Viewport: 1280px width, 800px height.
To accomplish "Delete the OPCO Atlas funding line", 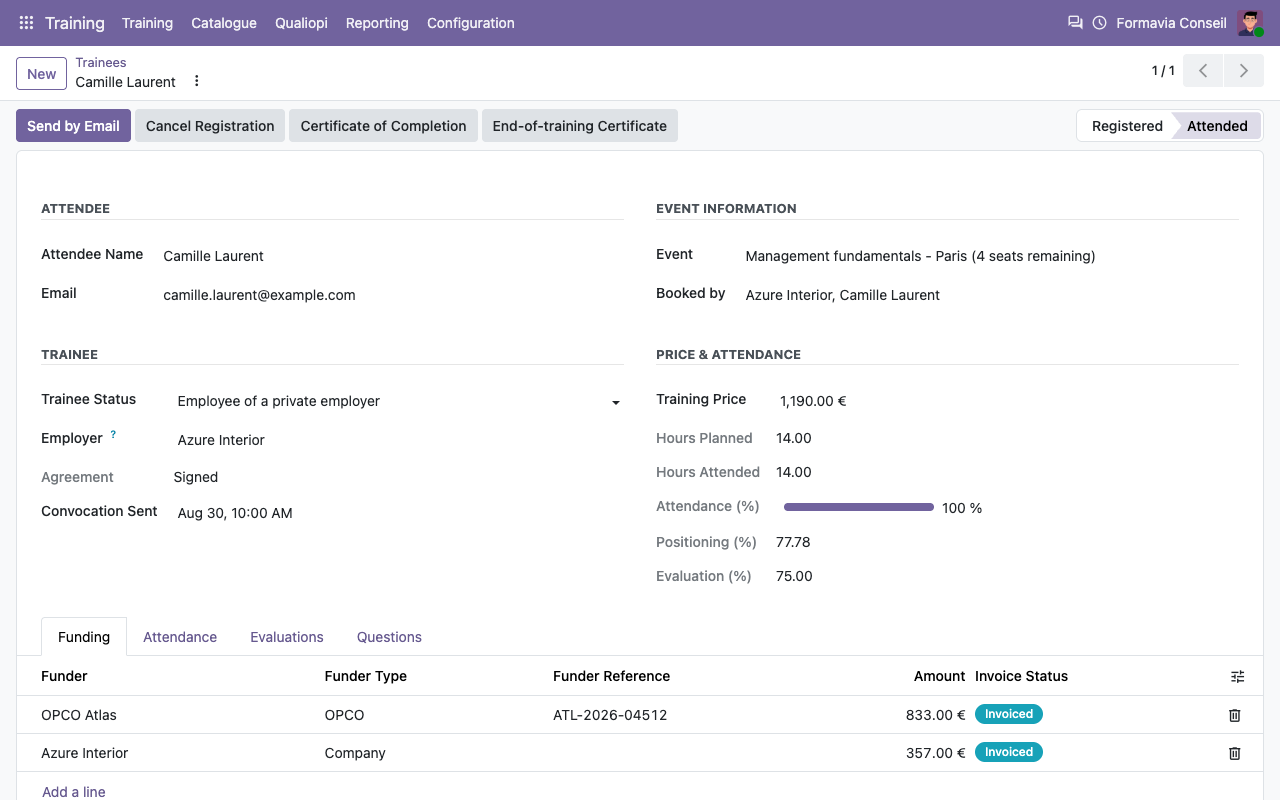I will (x=1234, y=715).
